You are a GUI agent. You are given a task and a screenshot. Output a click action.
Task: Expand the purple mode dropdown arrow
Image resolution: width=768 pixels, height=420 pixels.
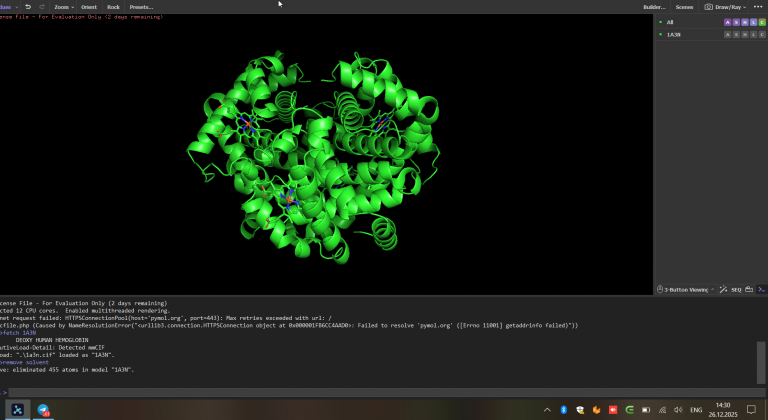(17, 7)
